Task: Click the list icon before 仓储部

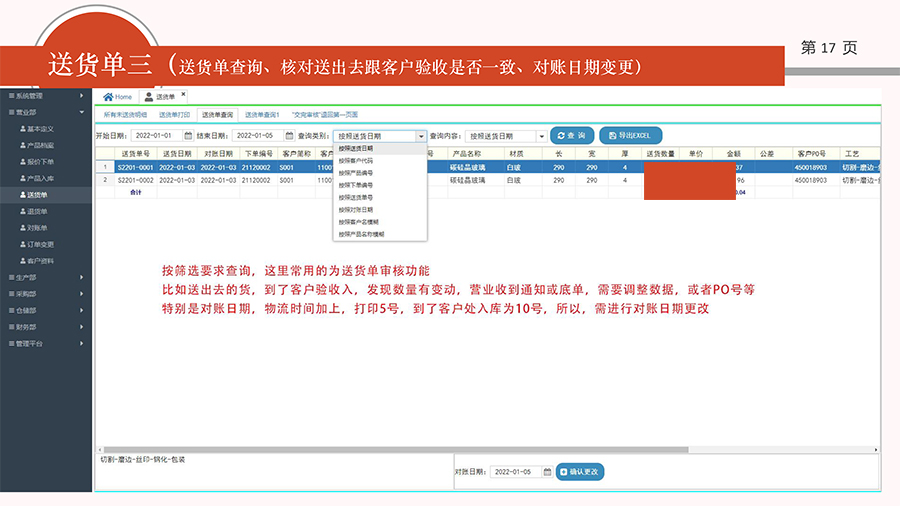Action: 11,310
